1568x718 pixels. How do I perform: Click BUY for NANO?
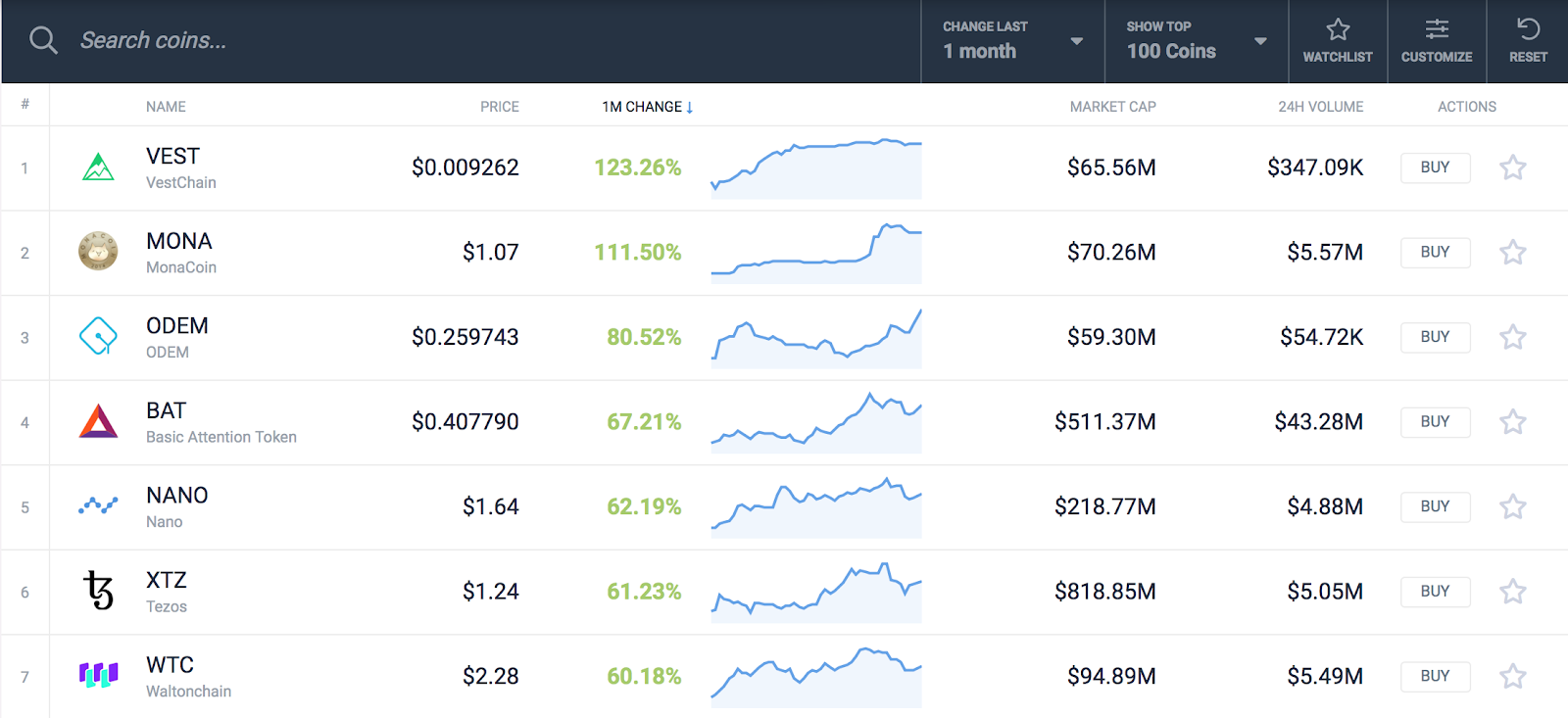1435,506
